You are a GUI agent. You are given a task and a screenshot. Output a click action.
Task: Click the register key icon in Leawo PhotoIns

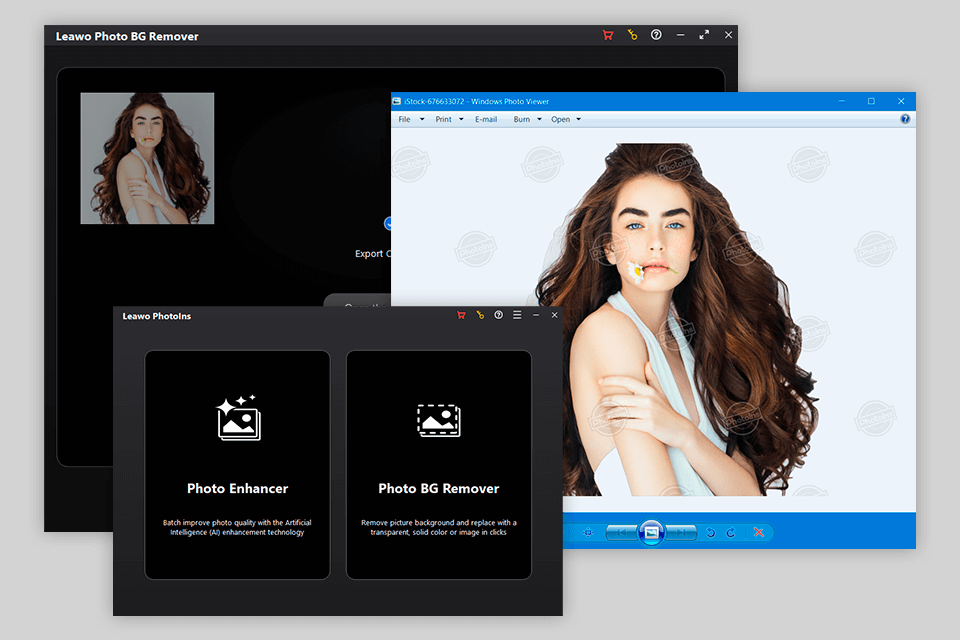coord(480,314)
